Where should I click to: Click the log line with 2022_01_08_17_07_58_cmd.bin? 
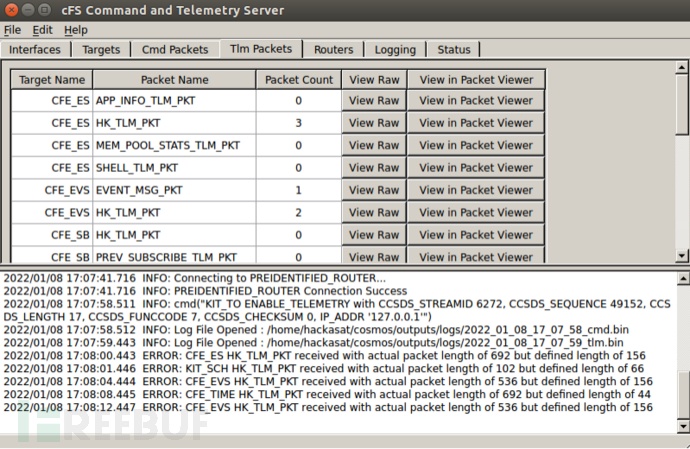(x=316, y=330)
